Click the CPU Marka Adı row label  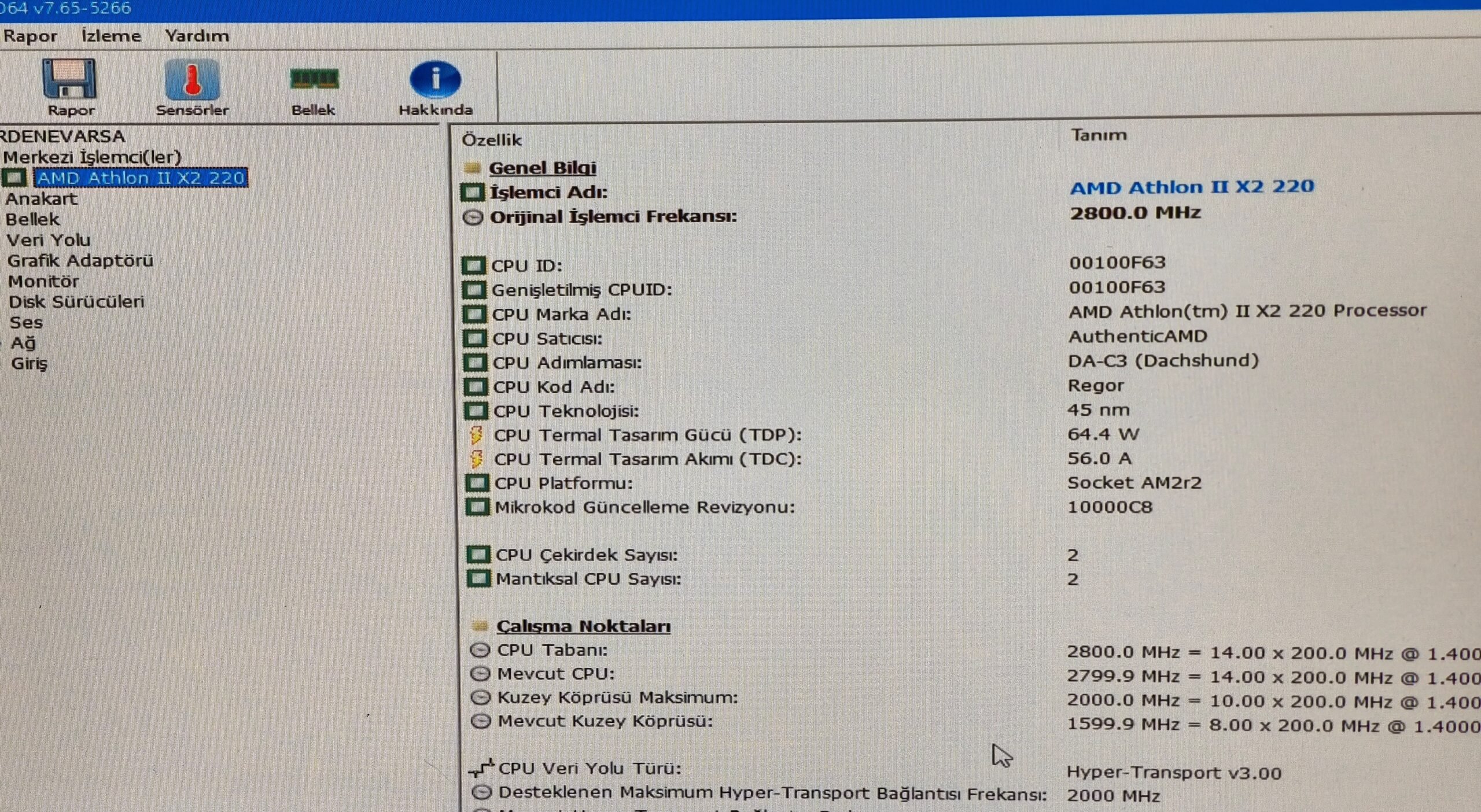561,315
